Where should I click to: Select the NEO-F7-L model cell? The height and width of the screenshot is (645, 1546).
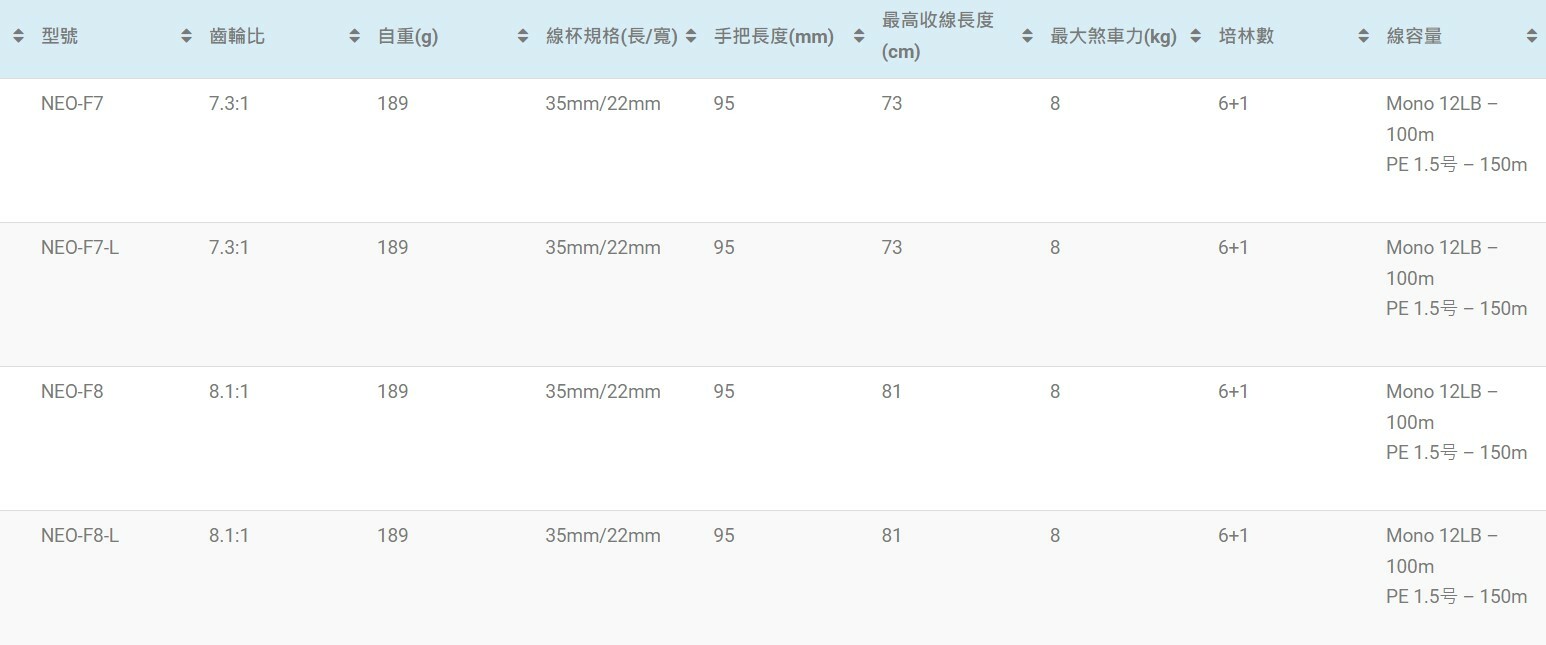[x=80, y=248]
